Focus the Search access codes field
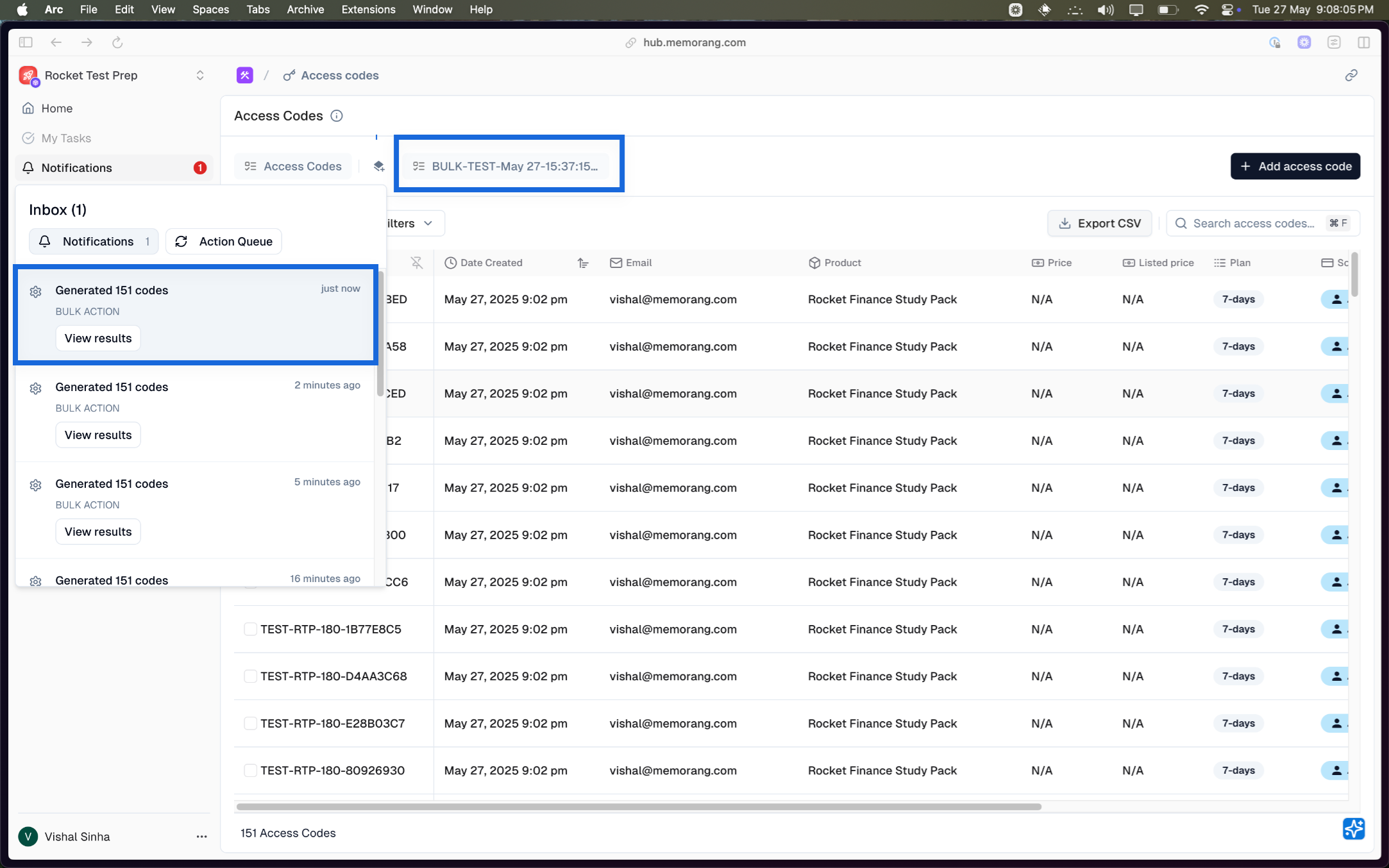The height and width of the screenshot is (868, 1389). (x=1252, y=223)
